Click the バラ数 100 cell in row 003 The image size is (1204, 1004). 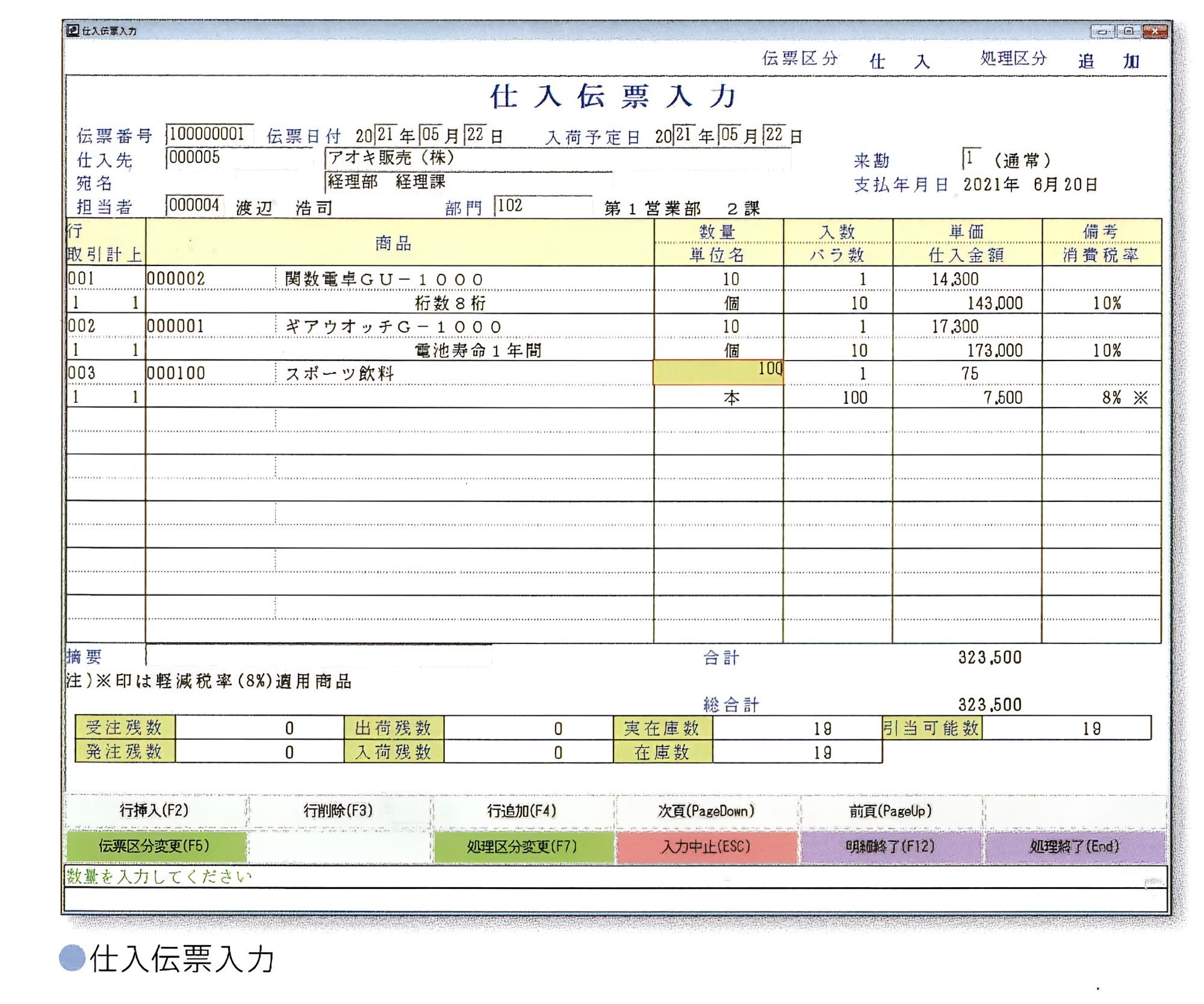[x=838, y=397]
